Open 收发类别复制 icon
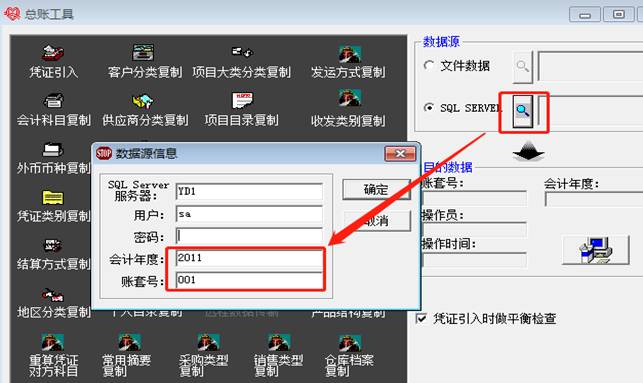The height and width of the screenshot is (383, 643). (349, 98)
